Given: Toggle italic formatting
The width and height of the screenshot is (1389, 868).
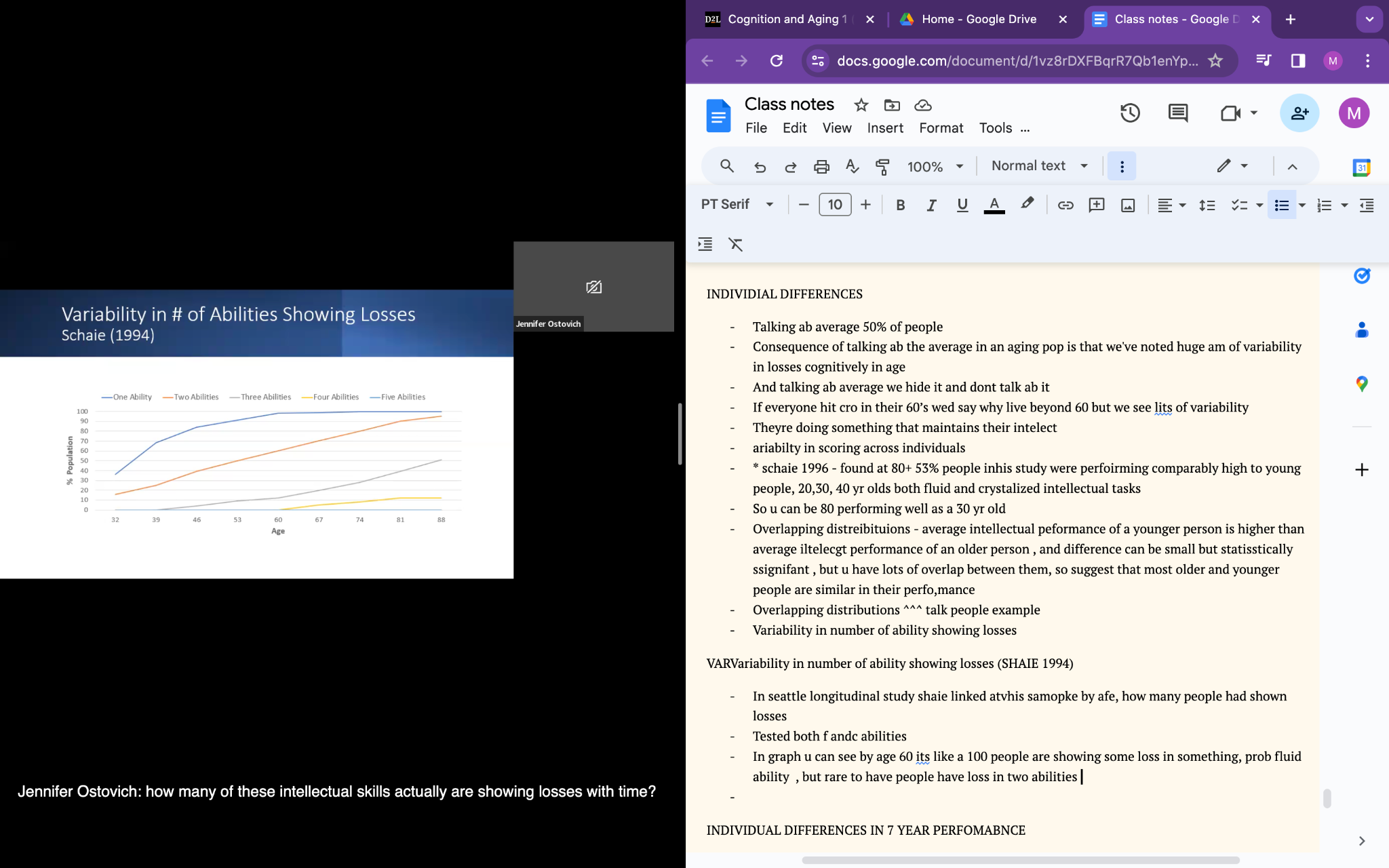Looking at the screenshot, I should pyautogui.click(x=931, y=205).
